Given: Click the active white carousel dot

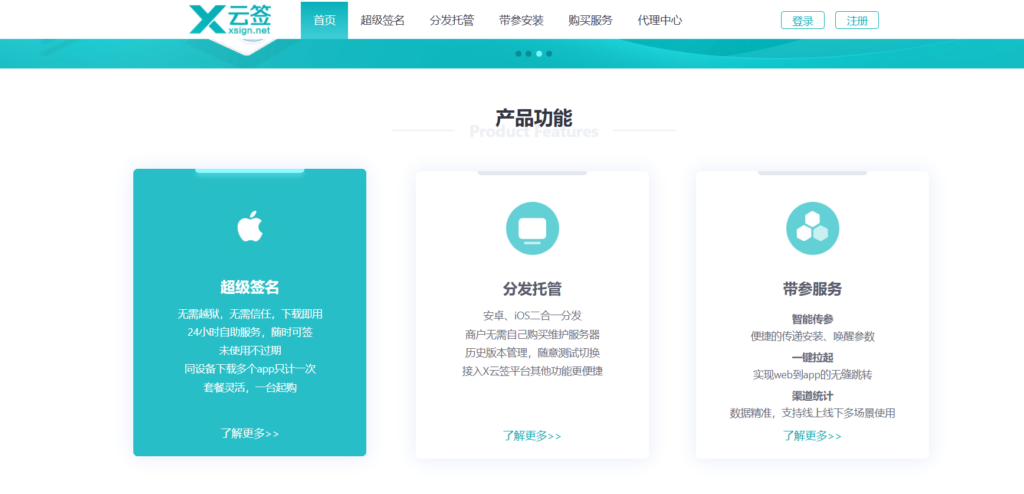Looking at the screenshot, I should (539, 53).
